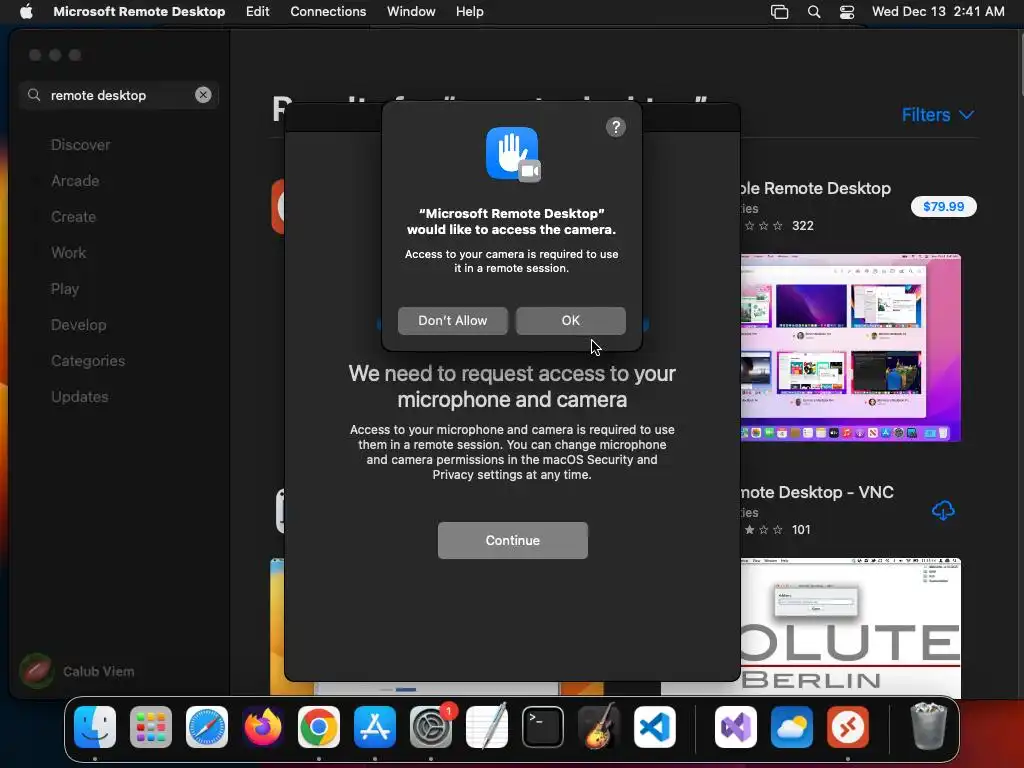Screen dimensions: 1024x768
Task: Click Don't Allow in camera dialog
Action: point(453,321)
